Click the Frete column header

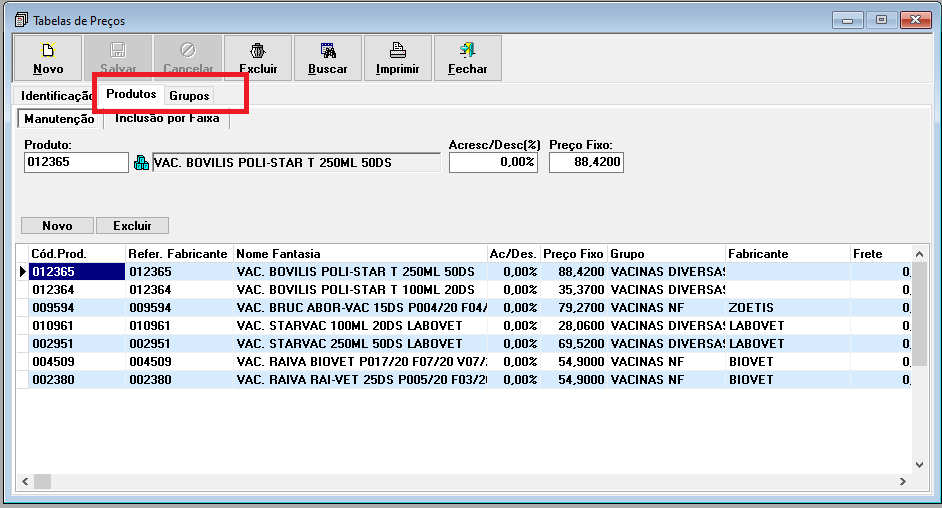click(x=881, y=253)
